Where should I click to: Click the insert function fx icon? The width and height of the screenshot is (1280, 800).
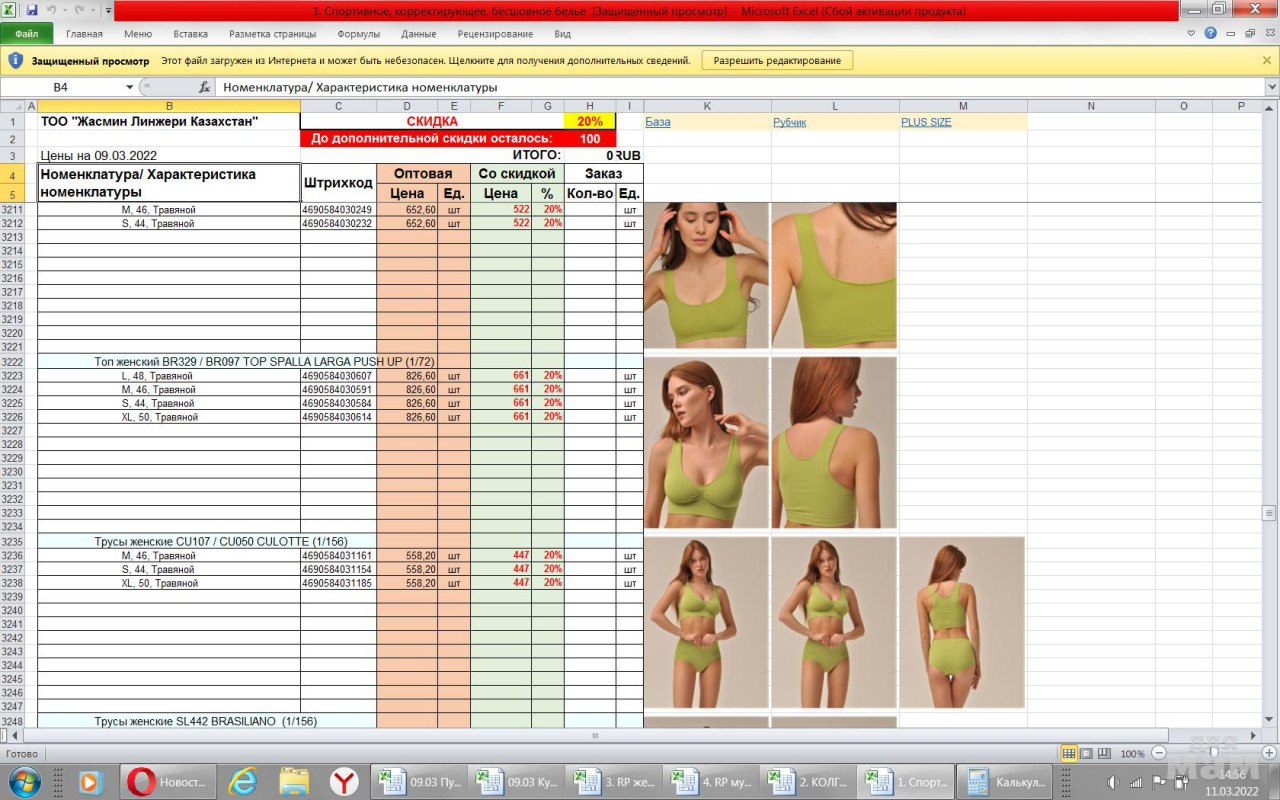coord(205,87)
